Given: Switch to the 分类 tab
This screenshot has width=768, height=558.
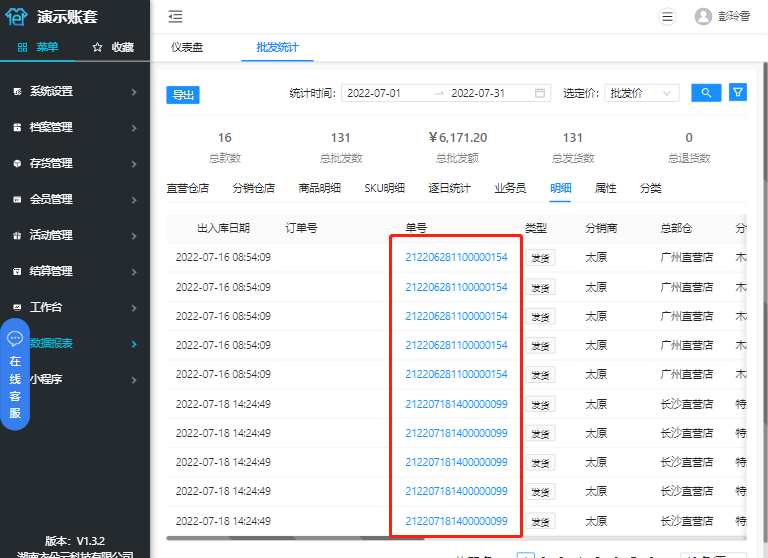Looking at the screenshot, I should (651, 188).
